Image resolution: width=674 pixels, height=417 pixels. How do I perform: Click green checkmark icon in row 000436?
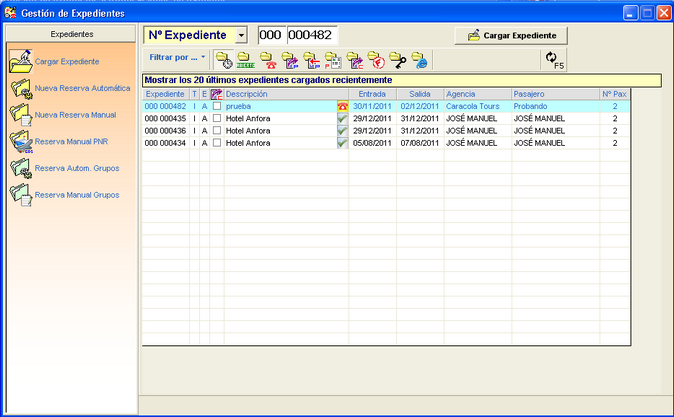pyautogui.click(x=343, y=131)
